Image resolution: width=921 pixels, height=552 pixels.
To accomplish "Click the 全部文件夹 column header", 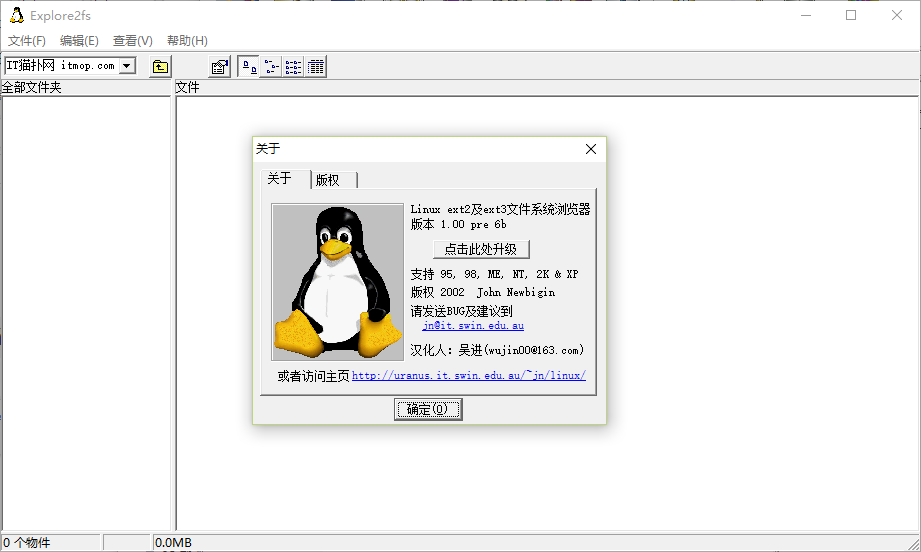I will [x=86, y=87].
